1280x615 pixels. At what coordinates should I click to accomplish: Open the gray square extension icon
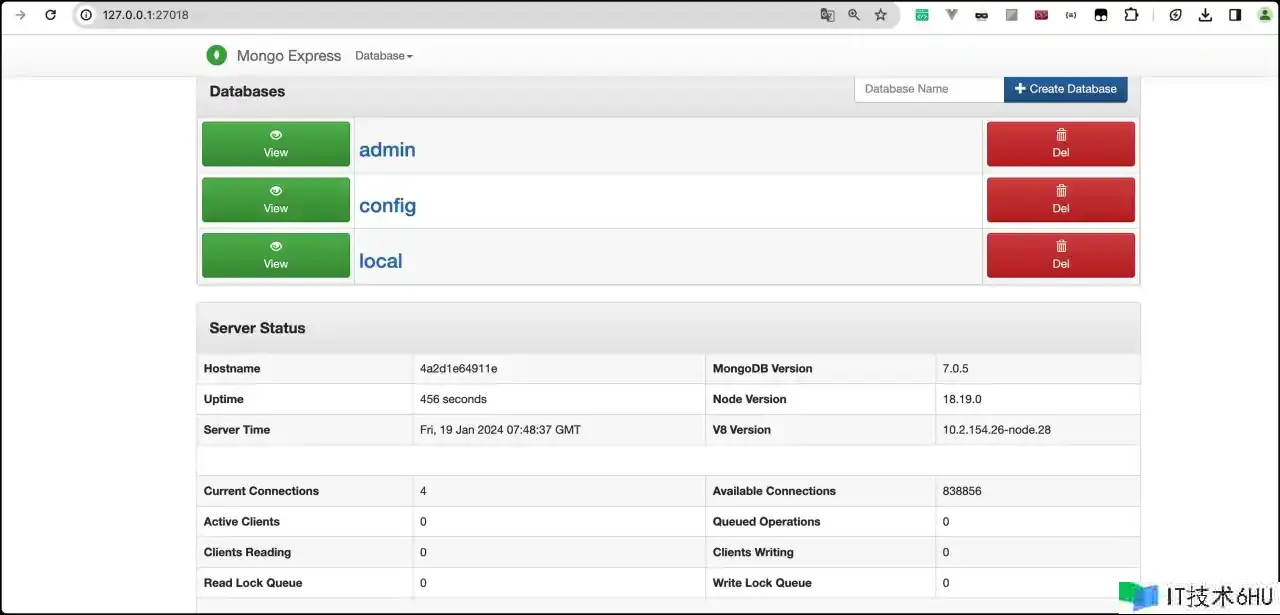[x=1012, y=15]
